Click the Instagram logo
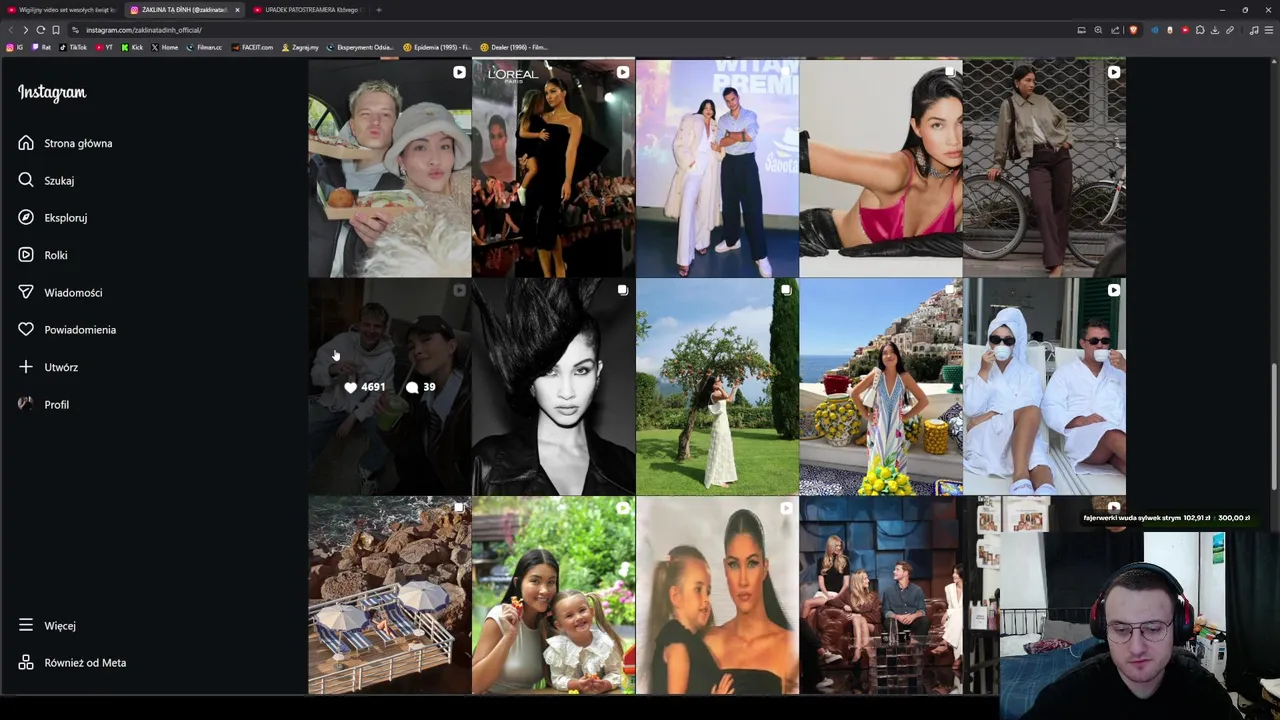The height and width of the screenshot is (720, 1280). coord(52,92)
